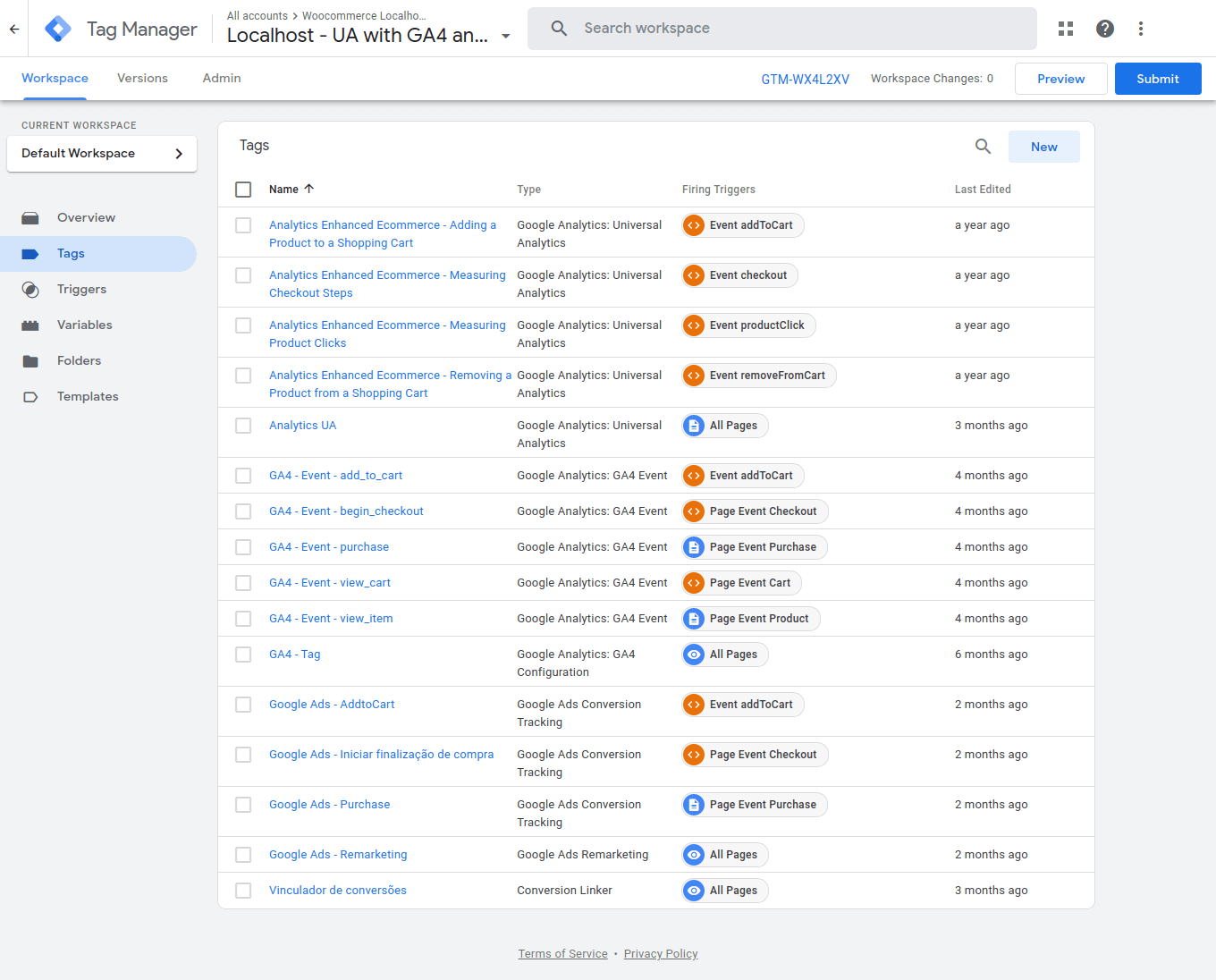Sort tags by the Name column arrow
The image size is (1216, 980).
pos(309,189)
